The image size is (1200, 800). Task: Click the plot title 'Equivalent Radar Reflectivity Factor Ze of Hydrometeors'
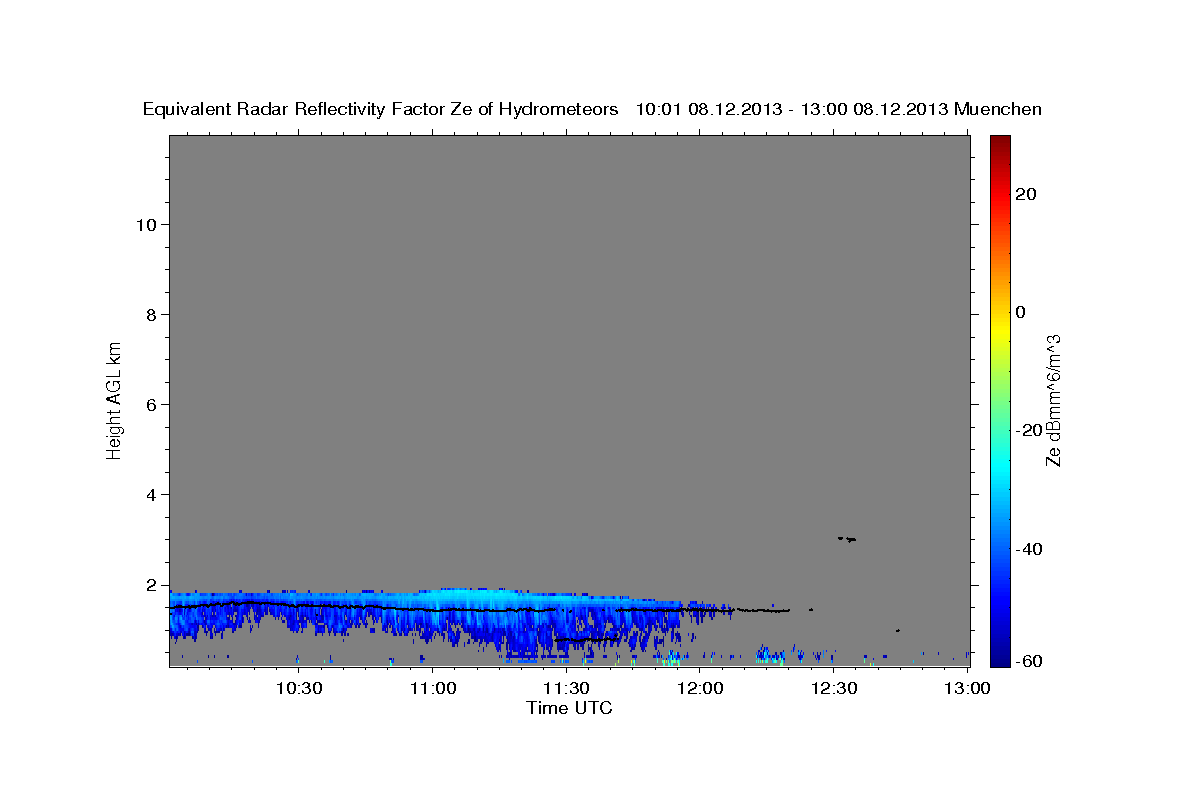pyautogui.click(x=381, y=110)
